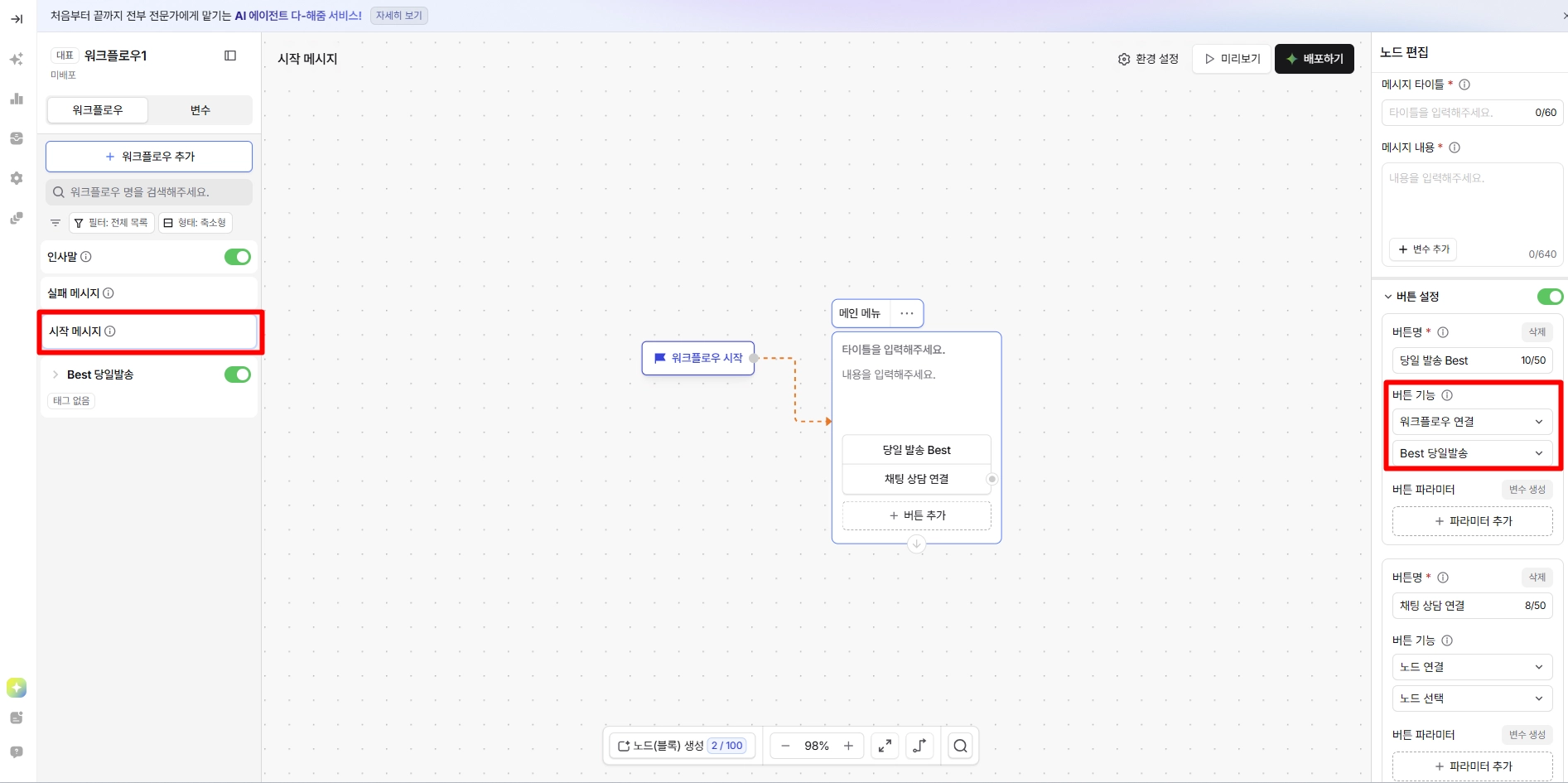Screen dimensions: 1568x783
Task: Open the 노드 선택 dropdown
Action: tap(1472, 698)
